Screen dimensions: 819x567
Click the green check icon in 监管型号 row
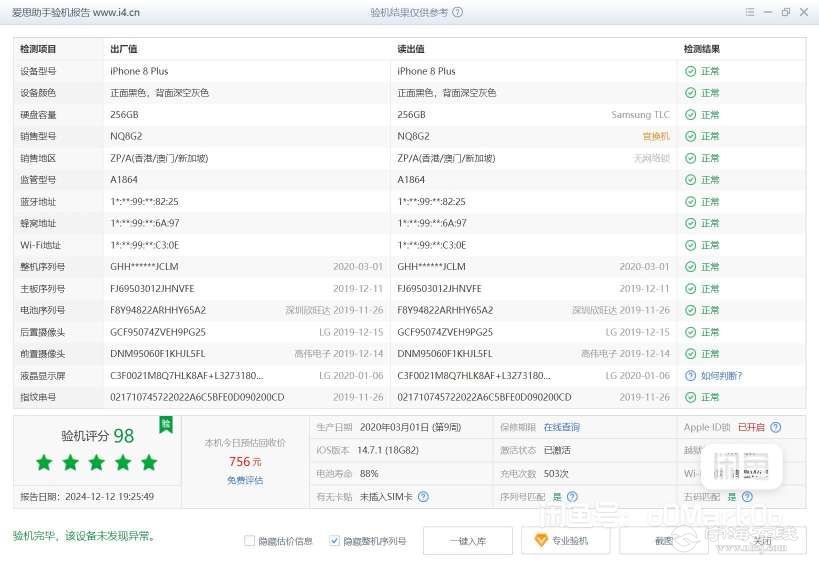pyautogui.click(x=691, y=180)
